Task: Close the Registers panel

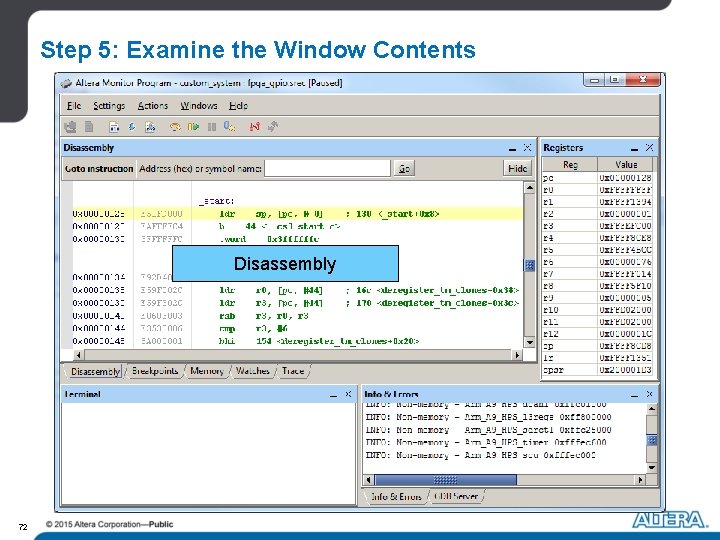Action: point(649,147)
